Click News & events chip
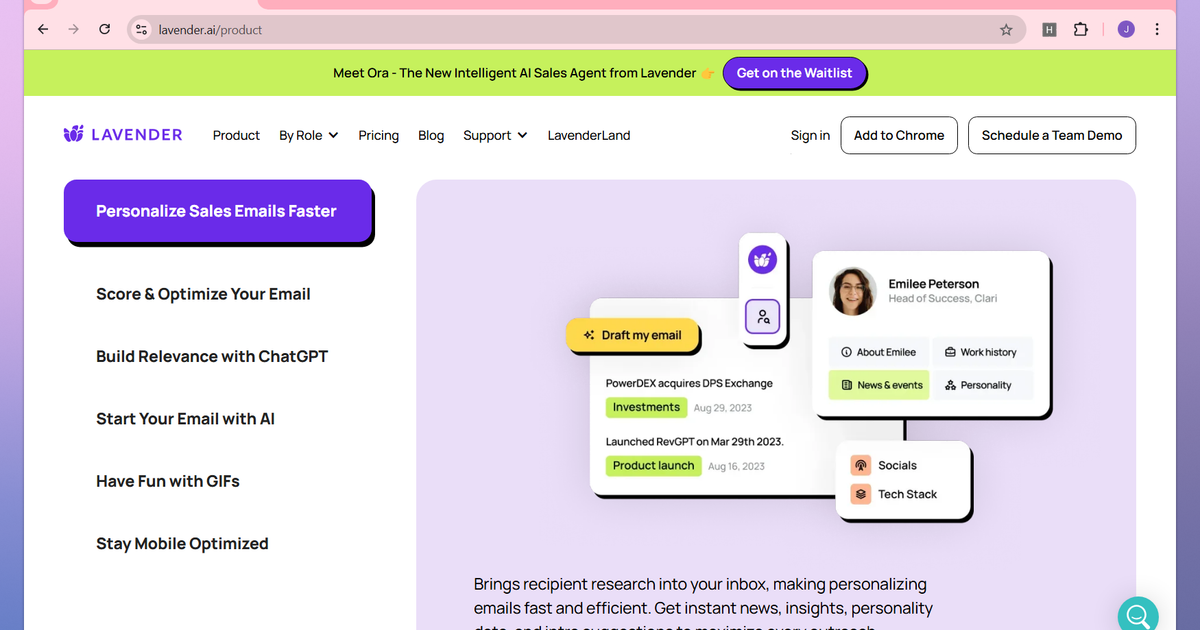The image size is (1200, 630). tap(879, 385)
